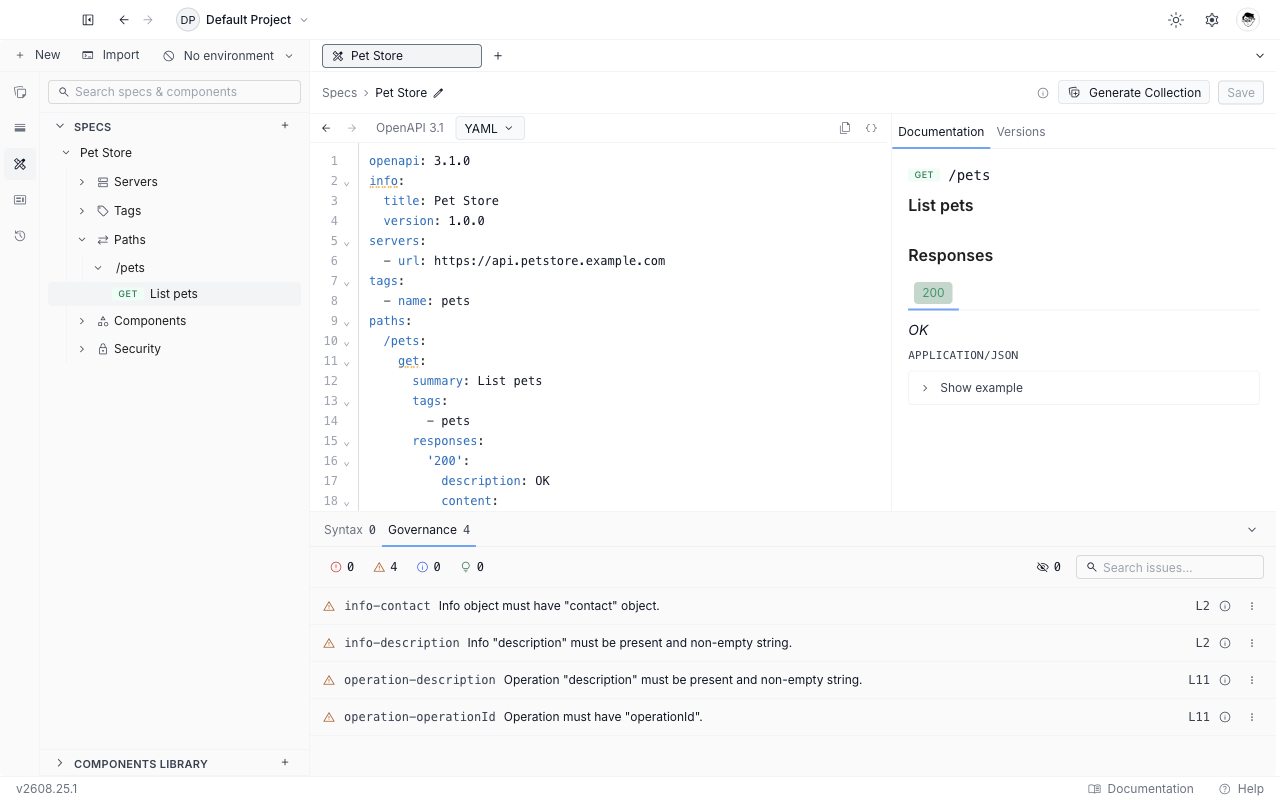Filter by hint lightbulb count
Image resolution: width=1280 pixels, height=800 pixels.
click(472, 567)
